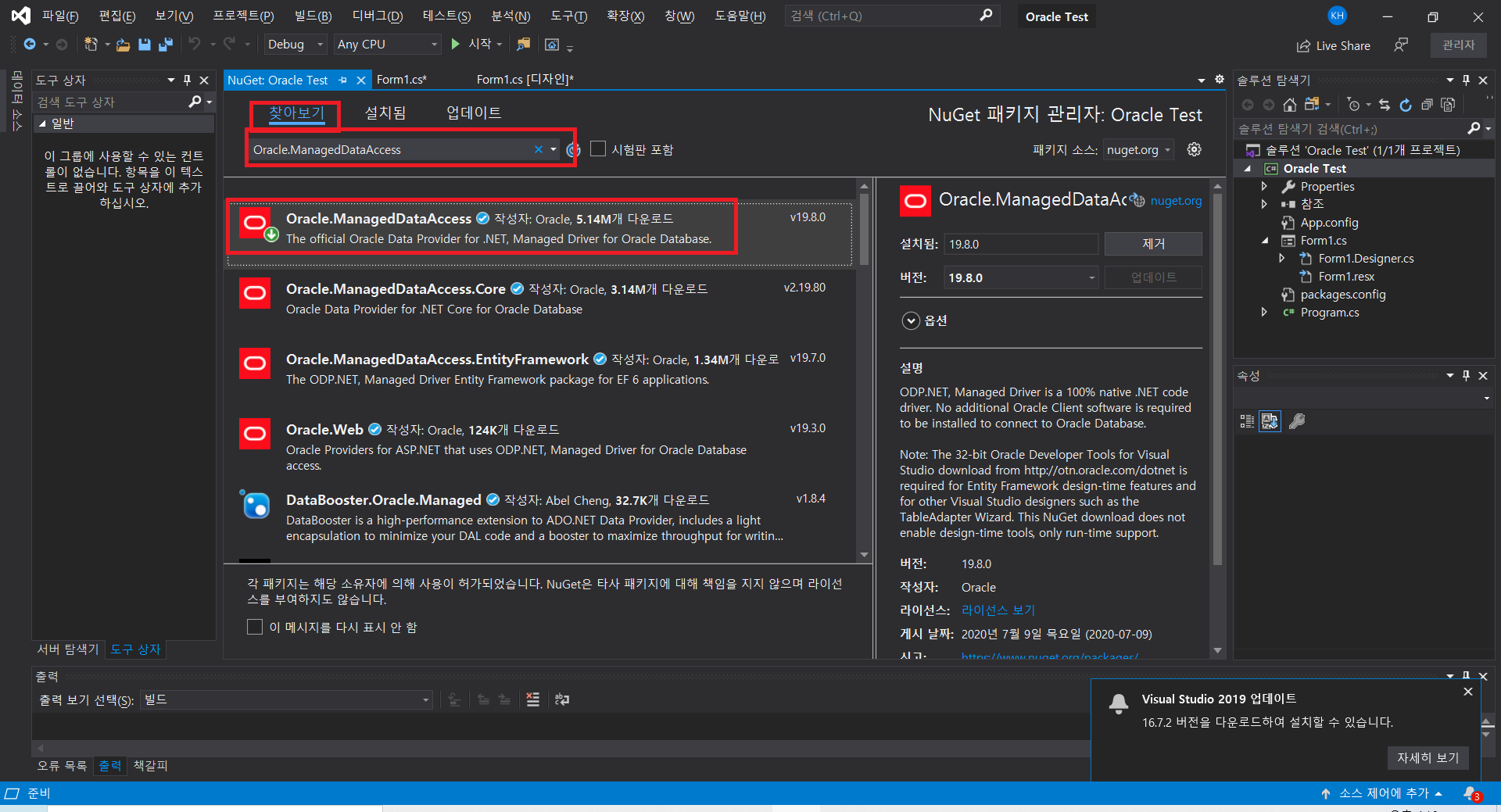Open the Debug menu
Image resolution: width=1501 pixels, height=812 pixels.
[378, 16]
